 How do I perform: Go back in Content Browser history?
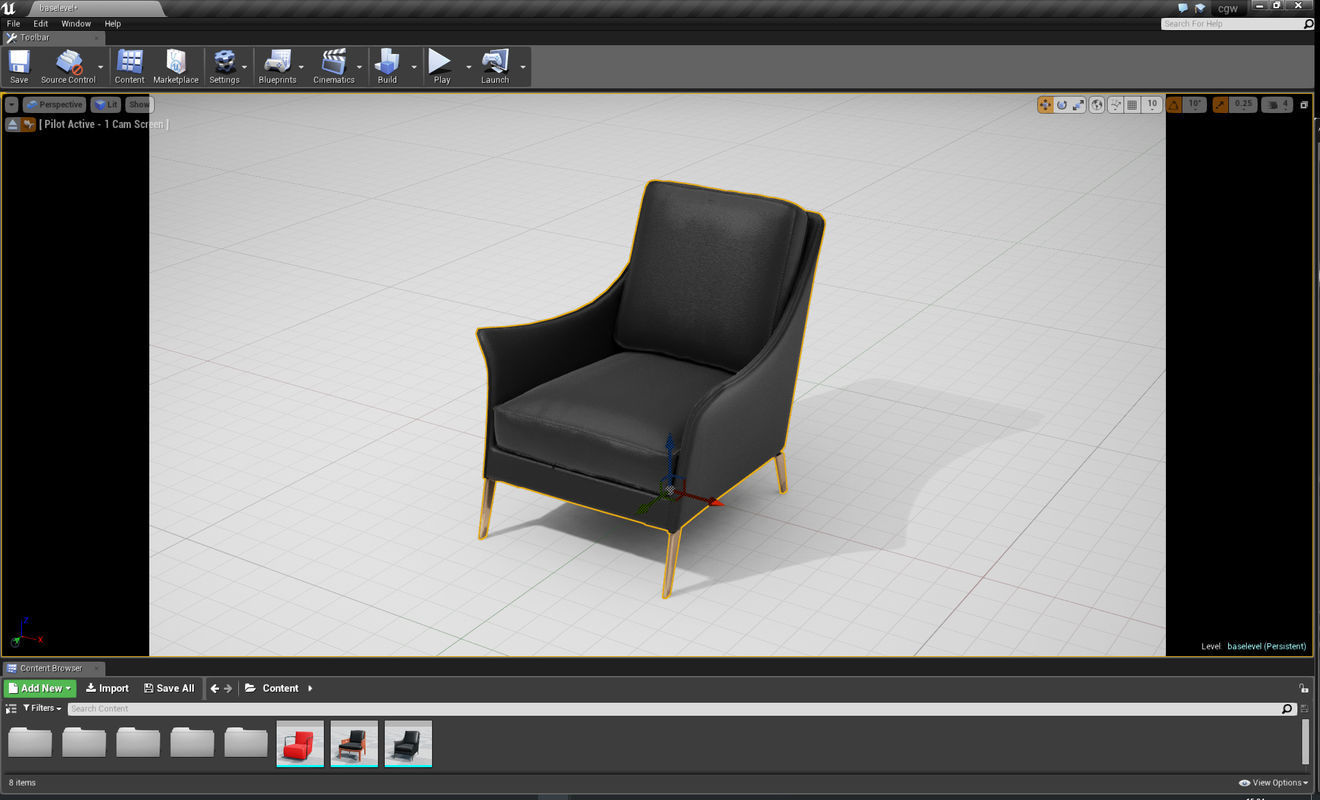tap(214, 688)
